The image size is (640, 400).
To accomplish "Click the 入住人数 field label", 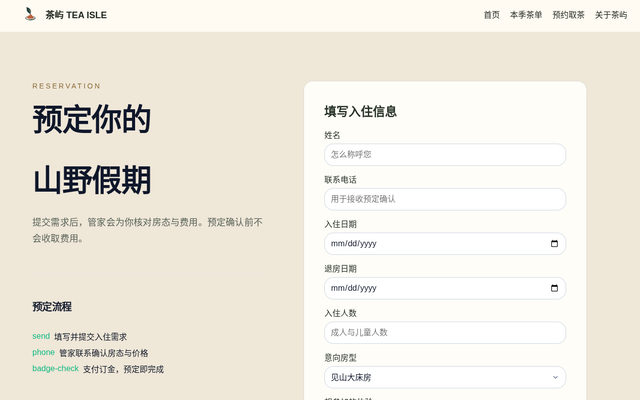I will pyautogui.click(x=340, y=313).
